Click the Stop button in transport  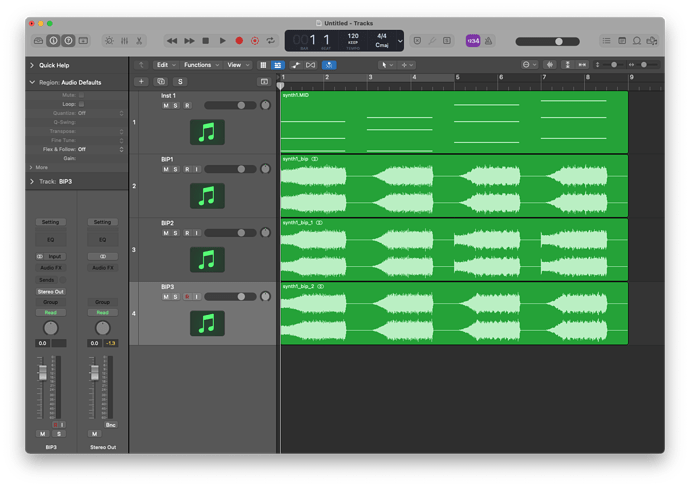click(x=205, y=41)
